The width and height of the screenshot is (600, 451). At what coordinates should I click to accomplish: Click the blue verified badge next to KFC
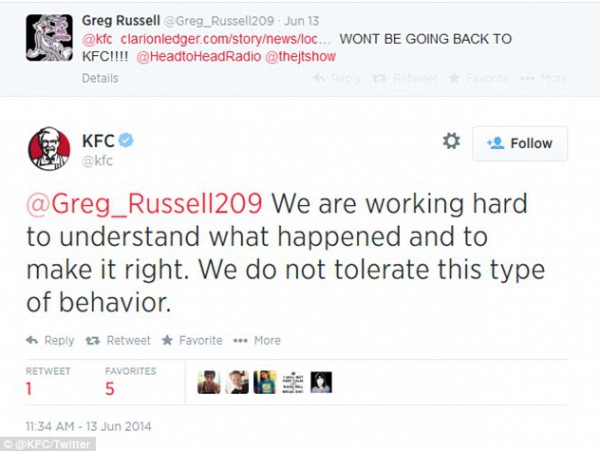tap(127, 140)
